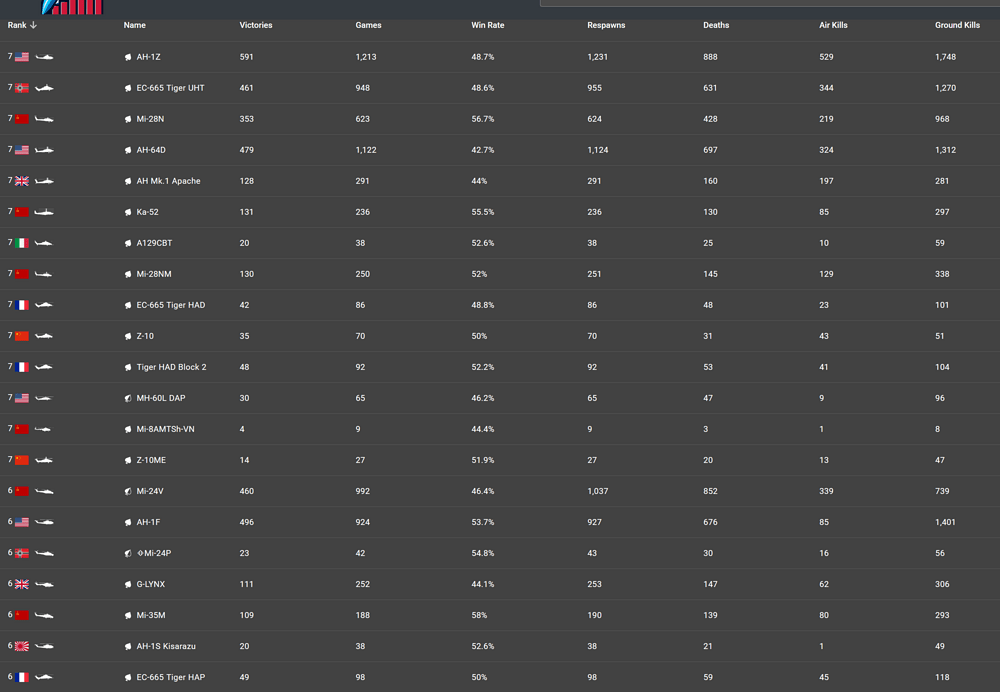Image resolution: width=1000 pixels, height=692 pixels.
Task: Click the Japanese flag in the AH-1S Kisarazu row
Action: click(22, 646)
